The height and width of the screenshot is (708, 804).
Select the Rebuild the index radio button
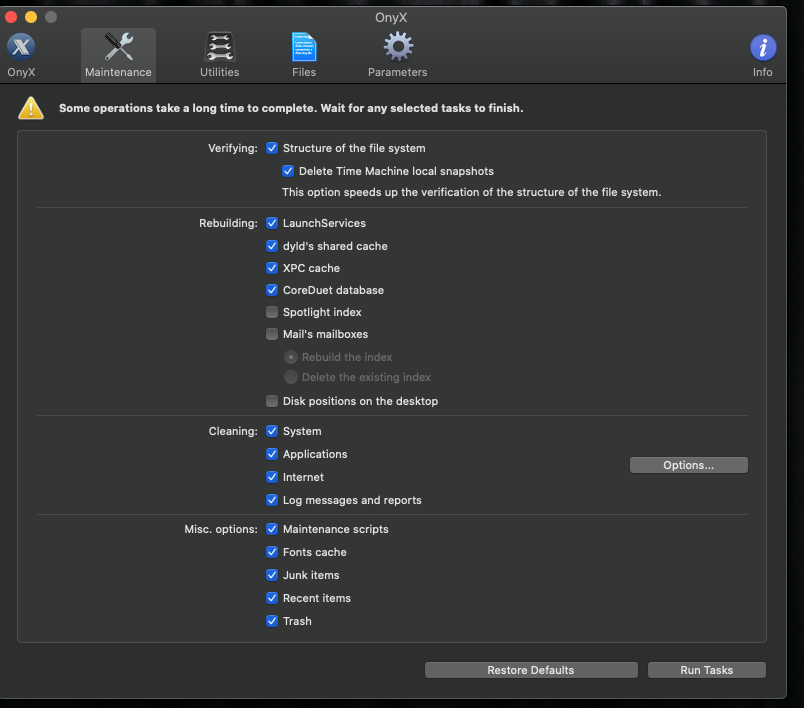pos(291,357)
